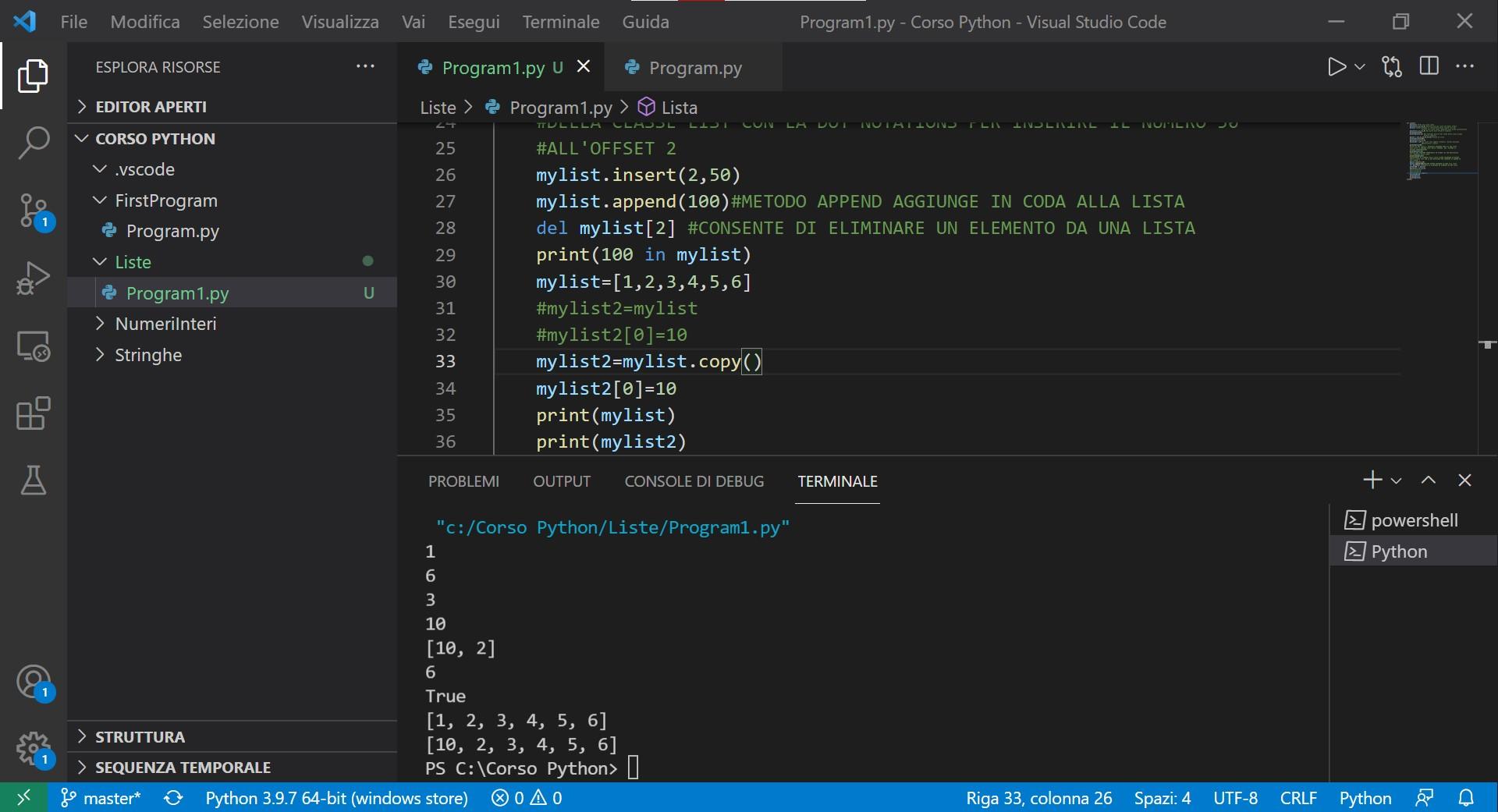Expand the Stringhe folder
Viewport: 1498px width, 812px height.
pos(233,355)
